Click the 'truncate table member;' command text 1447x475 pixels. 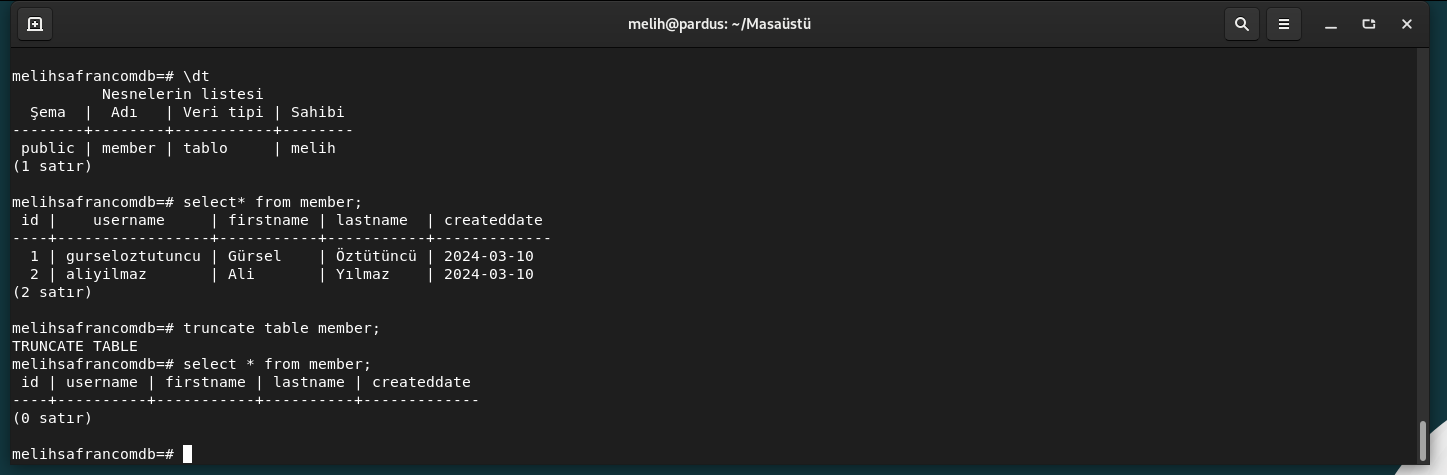(x=282, y=328)
